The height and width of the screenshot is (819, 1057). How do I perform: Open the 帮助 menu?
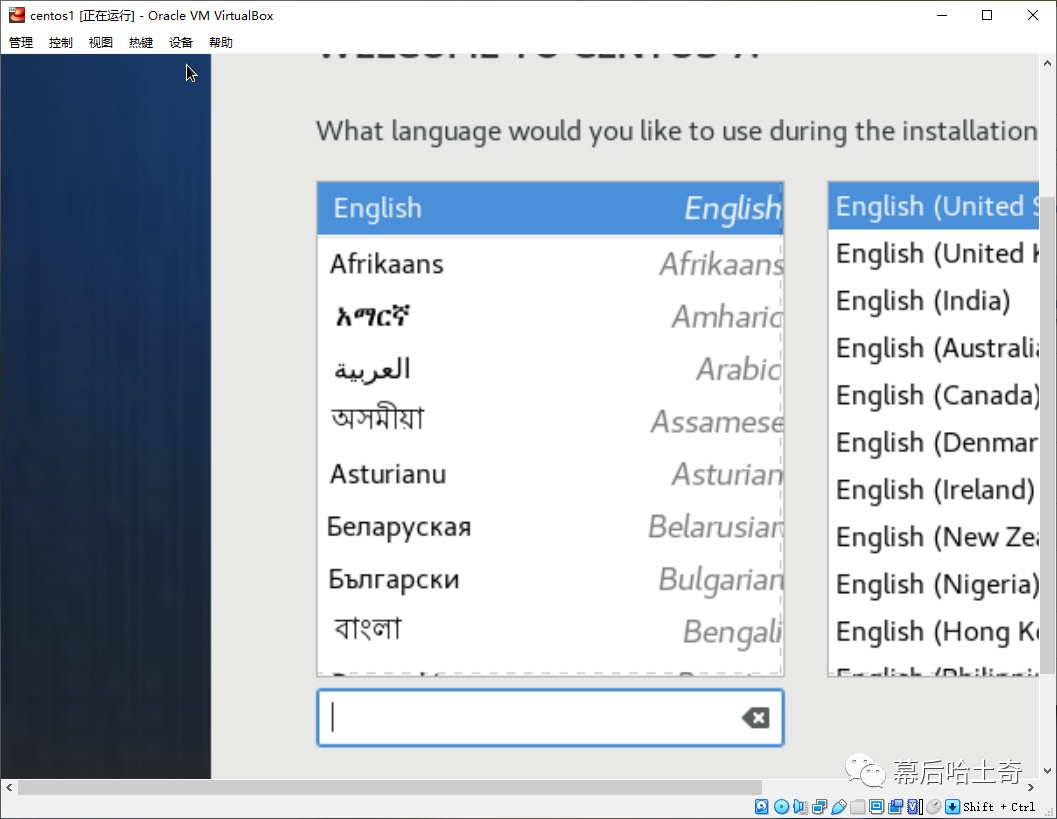coord(221,43)
